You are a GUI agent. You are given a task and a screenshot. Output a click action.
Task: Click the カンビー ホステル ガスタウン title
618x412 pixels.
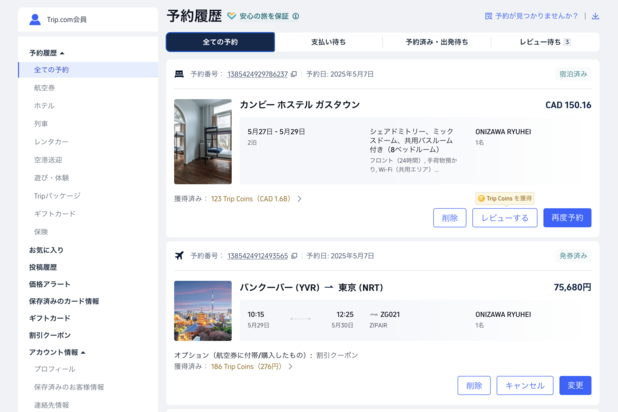[x=300, y=105]
